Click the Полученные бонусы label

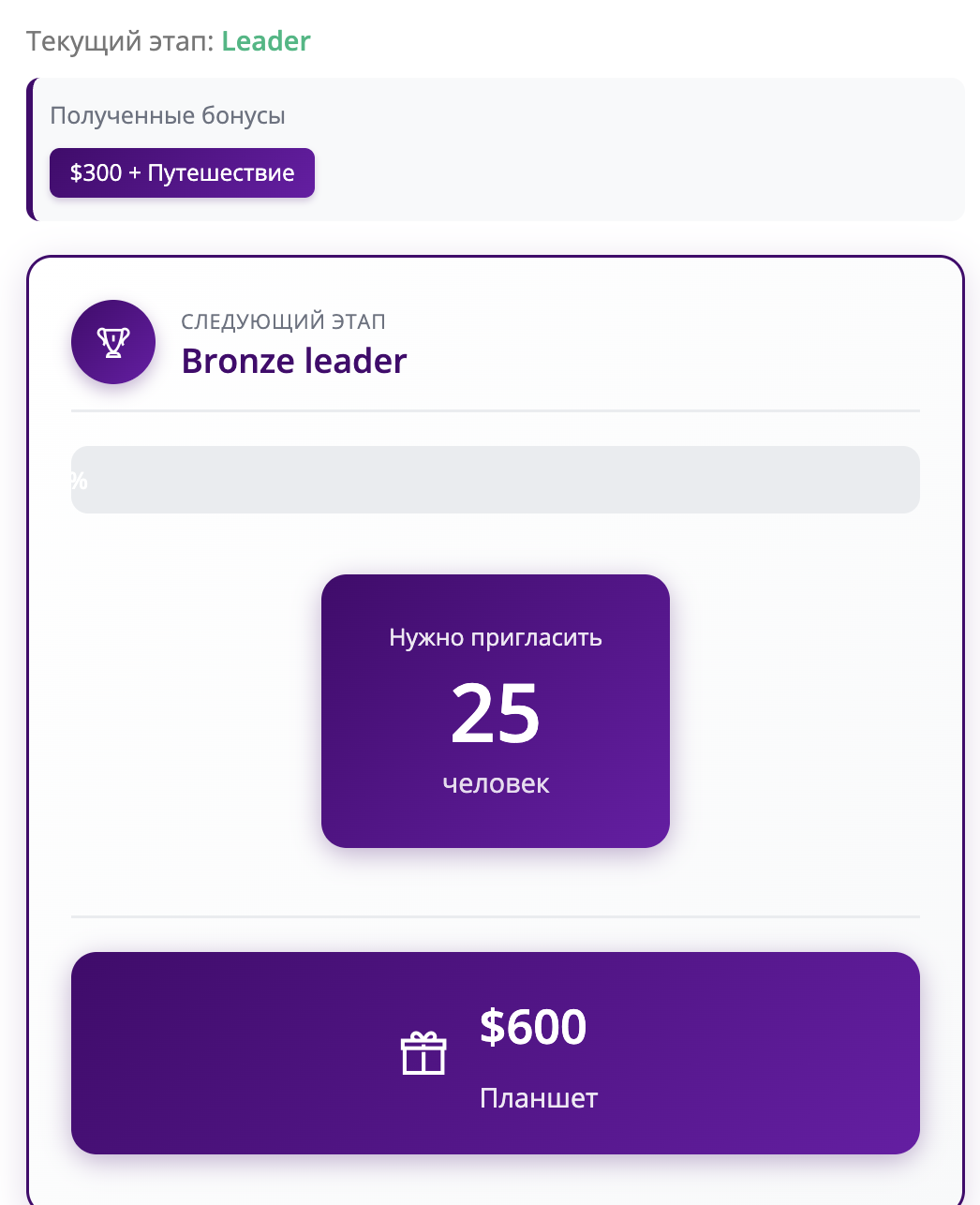click(x=168, y=116)
